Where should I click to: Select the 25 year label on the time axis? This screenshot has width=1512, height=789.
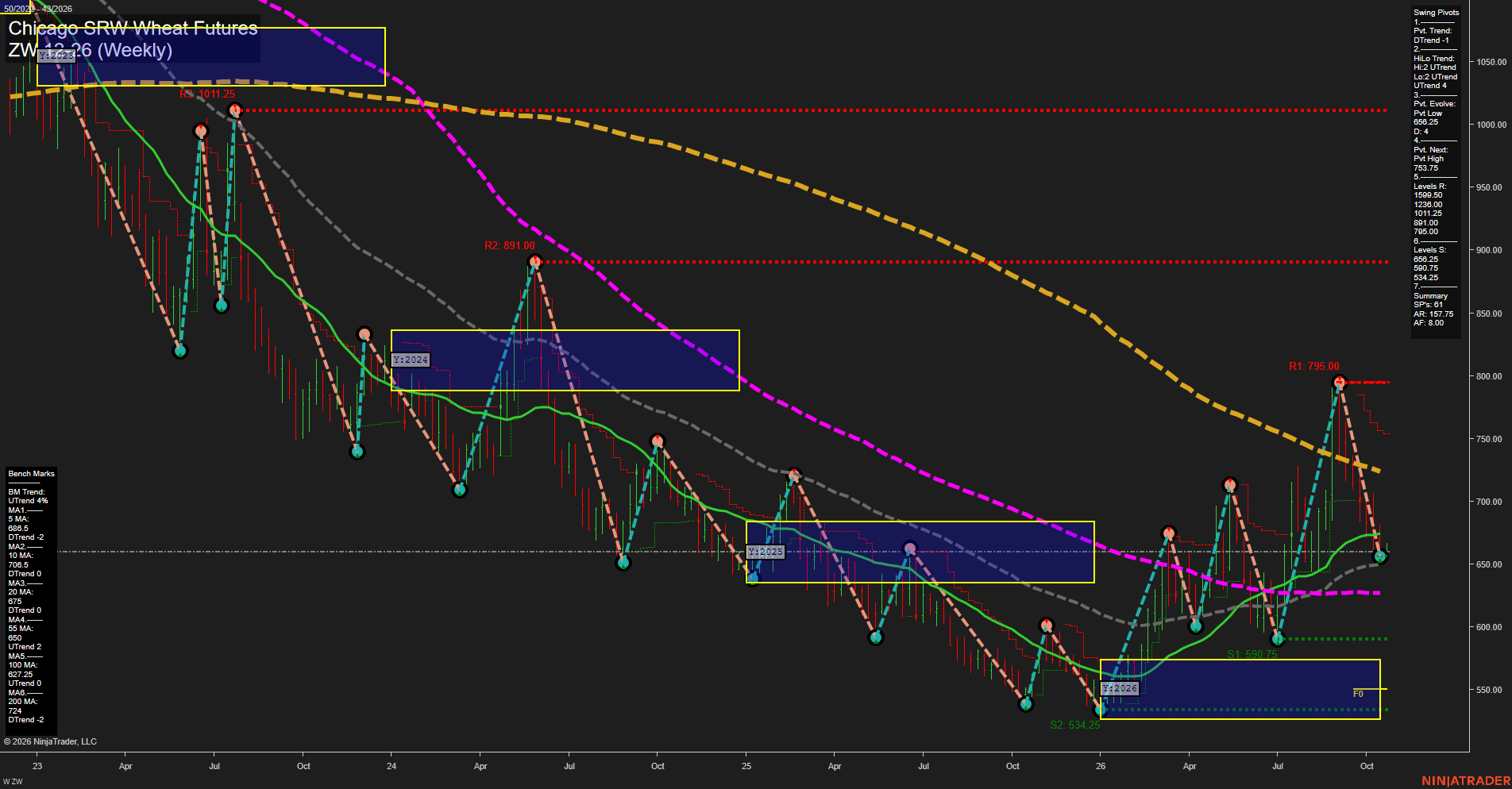click(x=746, y=766)
